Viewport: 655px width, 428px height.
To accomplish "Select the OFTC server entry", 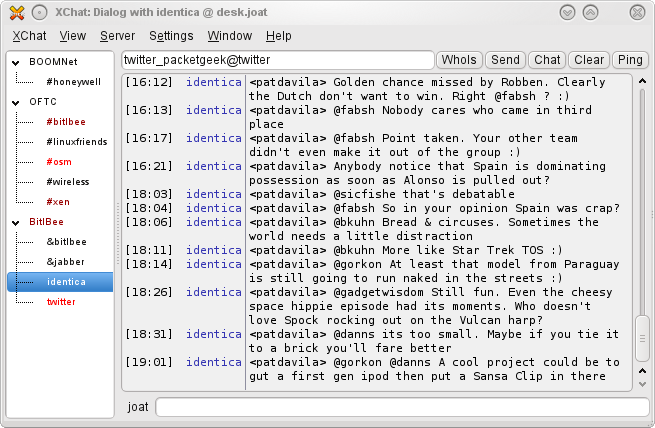I will [43, 102].
